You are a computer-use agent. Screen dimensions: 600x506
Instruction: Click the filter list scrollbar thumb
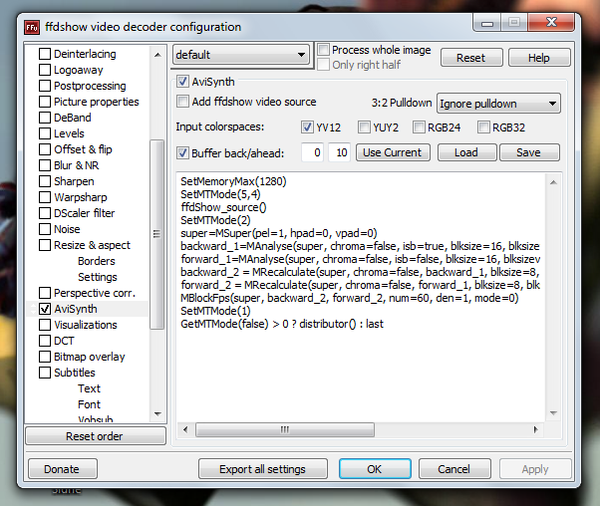157,235
